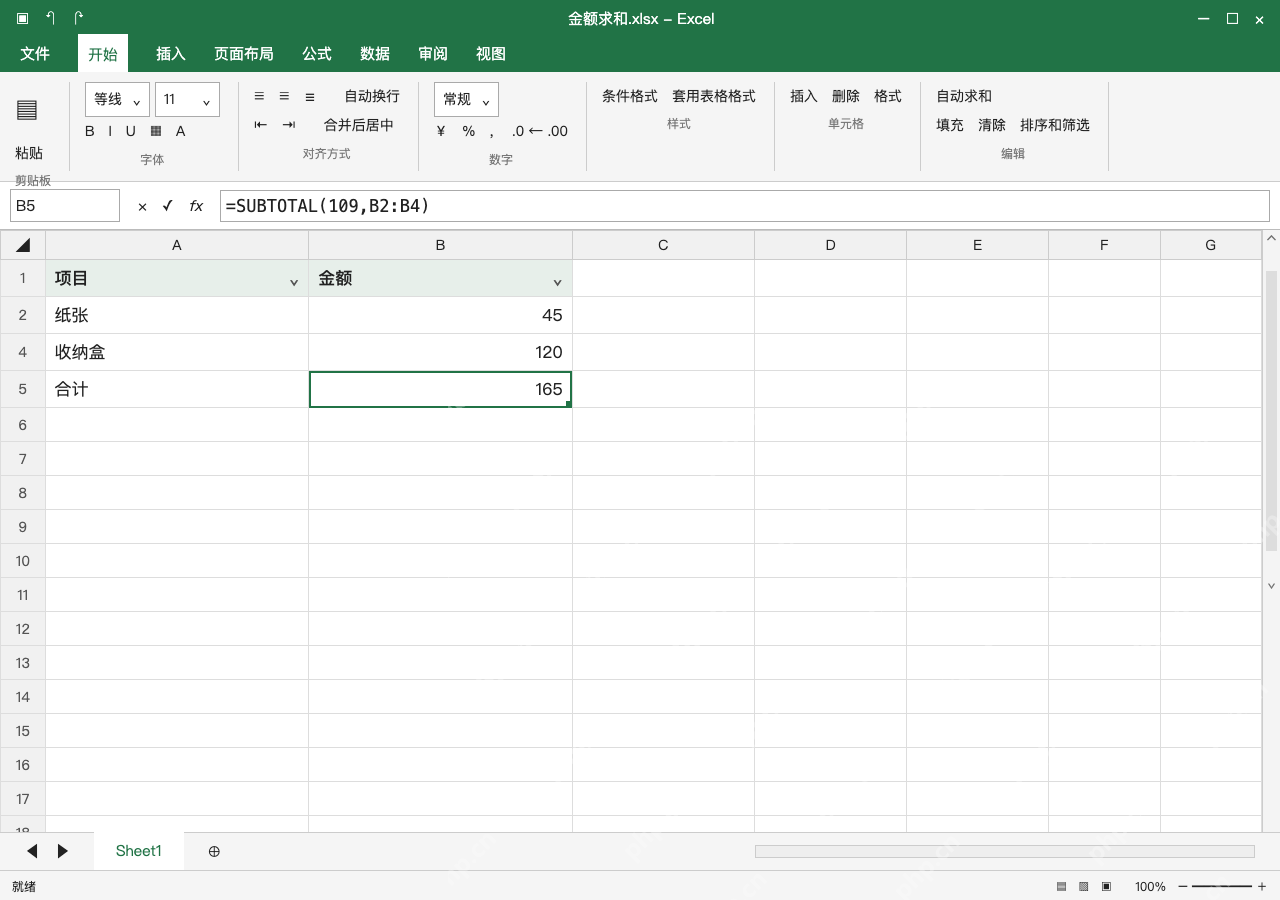Select the cell containing 收纳盒
The image size is (1280, 900).
[177, 352]
